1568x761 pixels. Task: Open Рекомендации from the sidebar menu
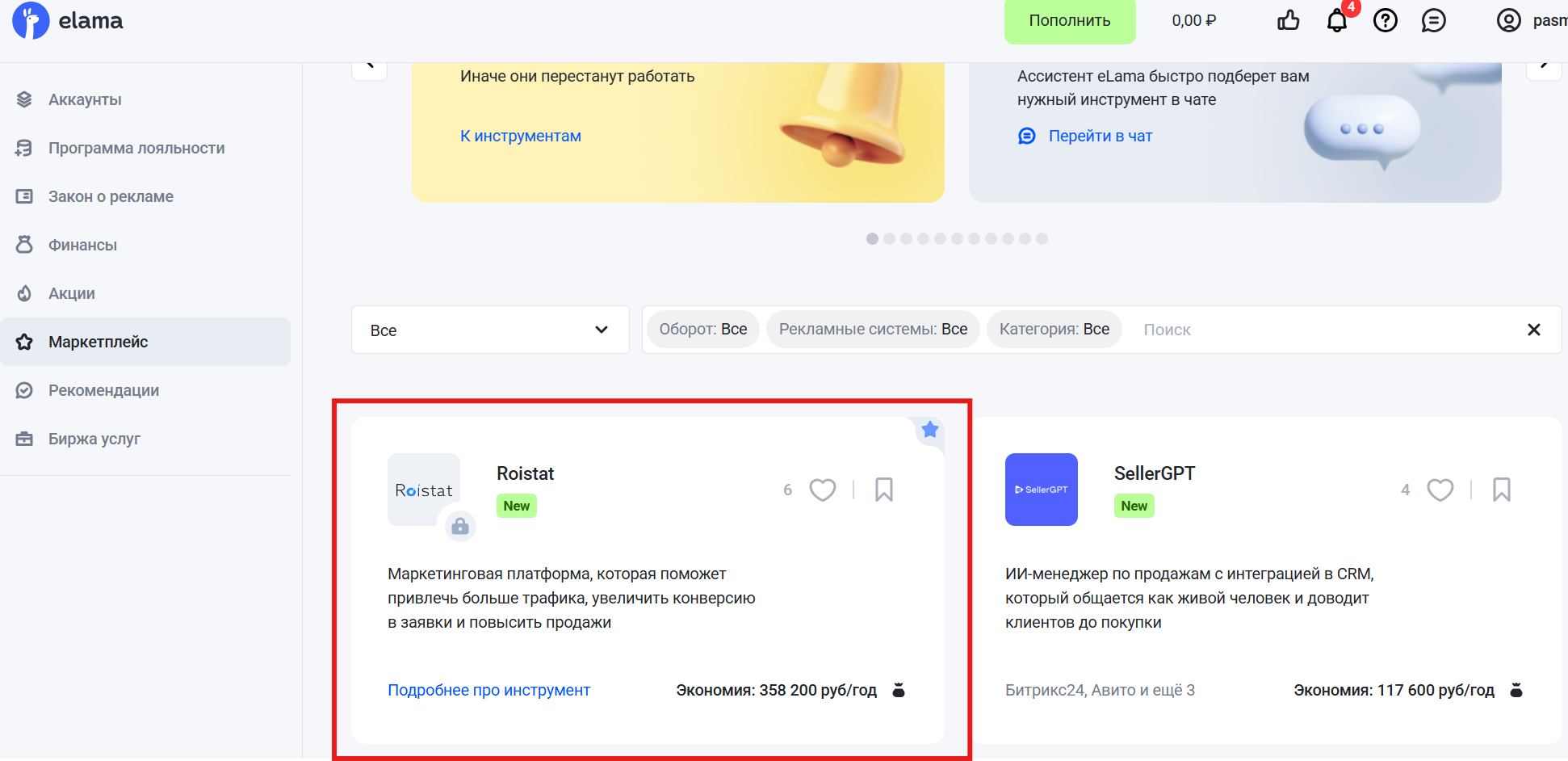(x=103, y=389)
